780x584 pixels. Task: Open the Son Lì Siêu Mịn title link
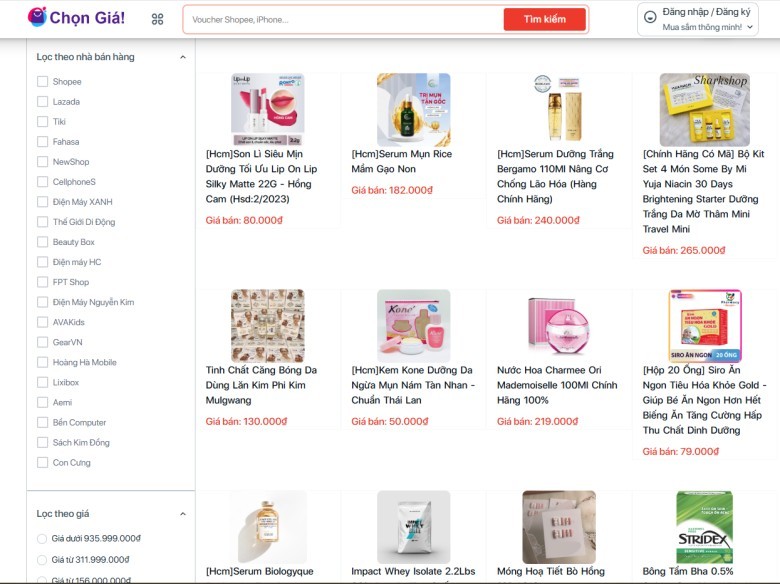(x=262, y=177)
